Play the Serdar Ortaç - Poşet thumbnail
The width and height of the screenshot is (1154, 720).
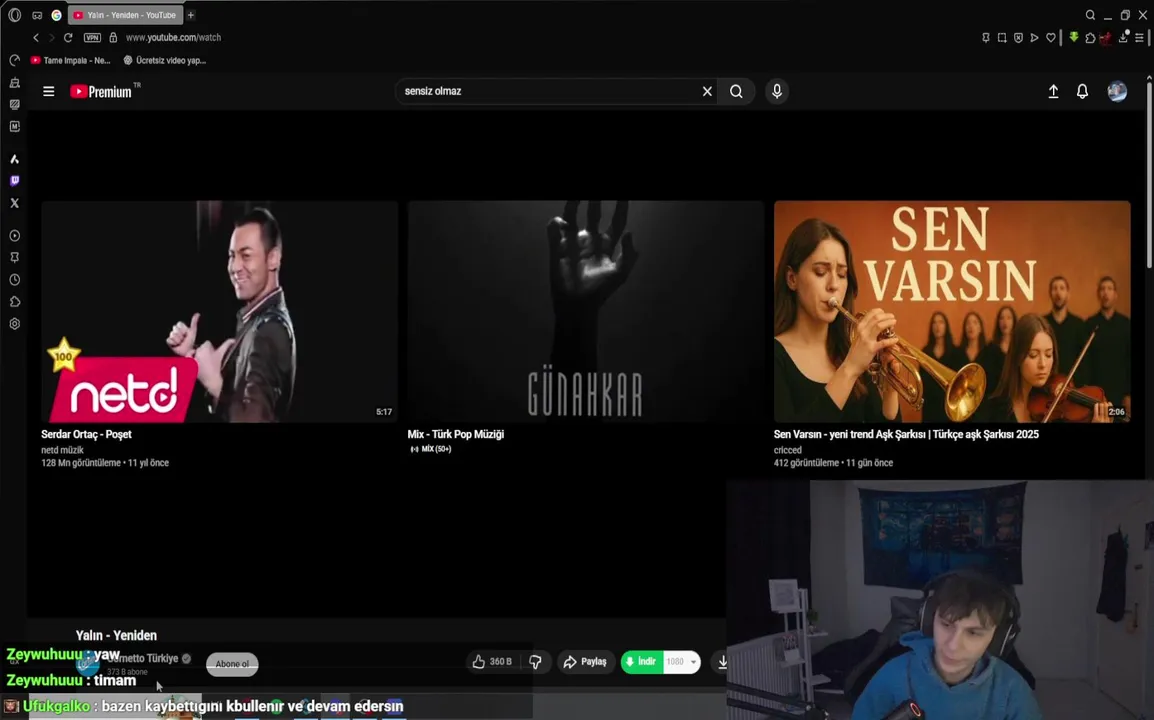coord(219,311)
